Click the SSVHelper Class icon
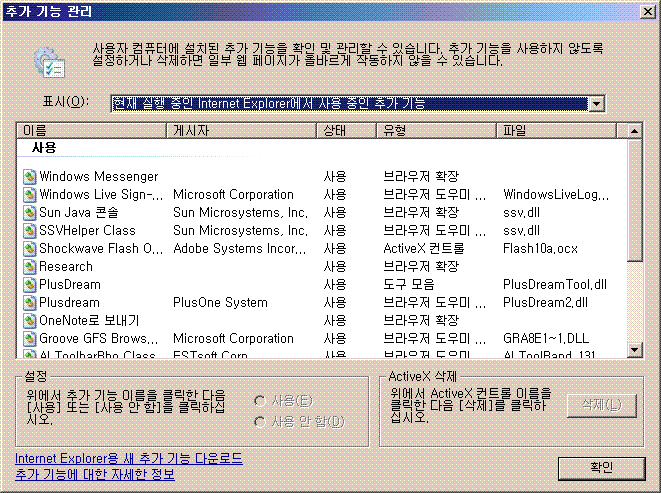The height and width of the screenshot is (493, 661). 29,231
